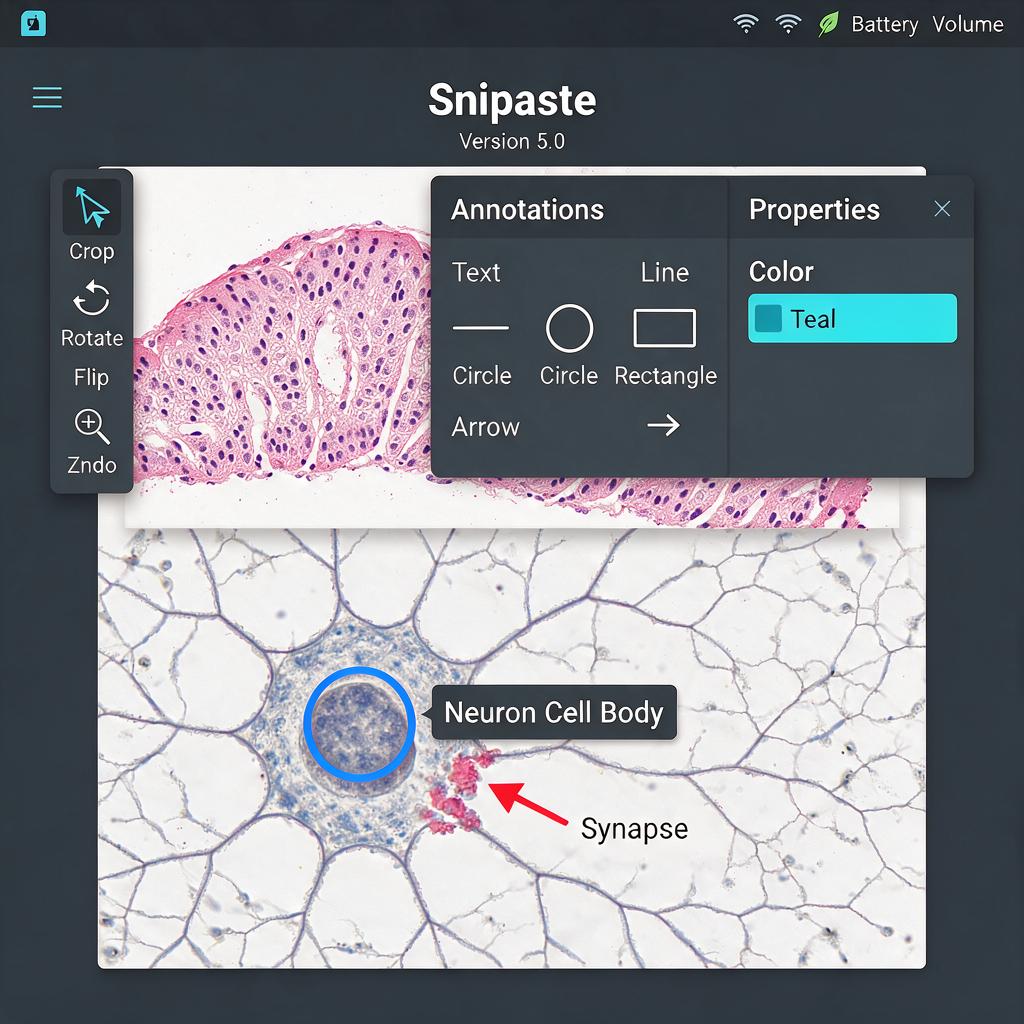Switch to the Properties tab

[x=814, y=210]
